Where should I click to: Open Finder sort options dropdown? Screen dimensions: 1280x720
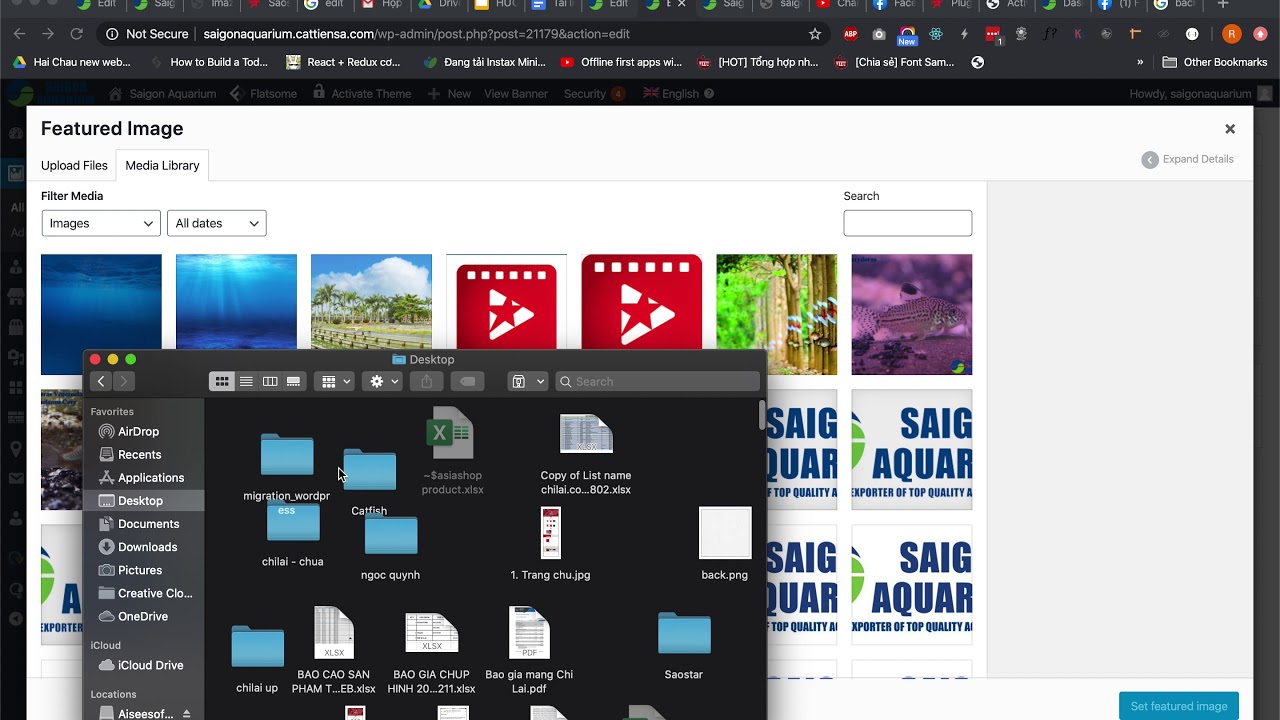coord(528,381)
